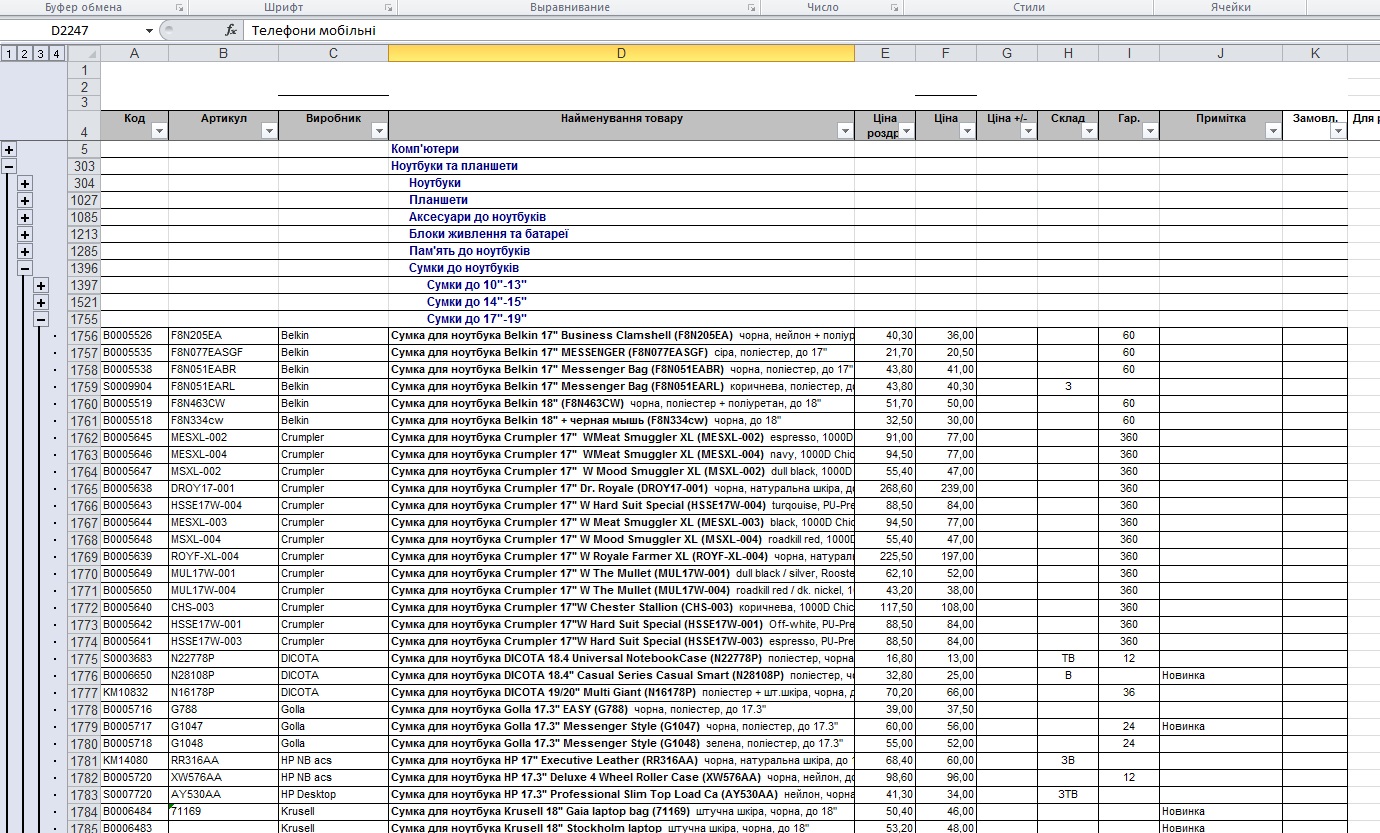This screenshot has height=833, width=1380.
Task: Select code cell S0009904
Action: (x=135, y=387)
